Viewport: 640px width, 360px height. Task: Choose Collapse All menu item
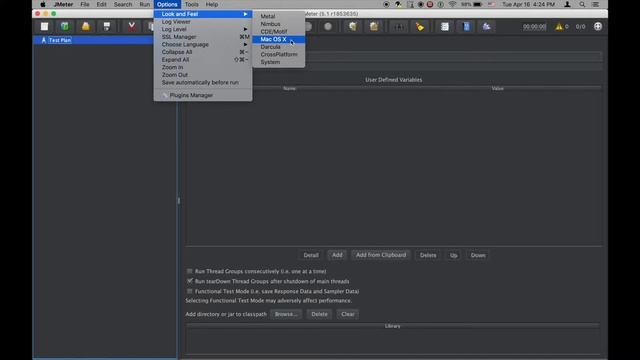[x=203, y=52]
